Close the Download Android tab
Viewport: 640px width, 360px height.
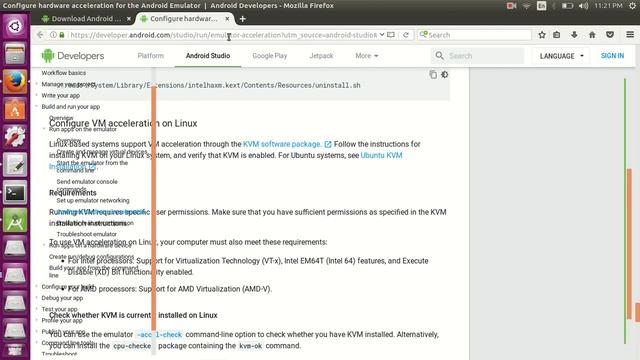tap(129, 19)
